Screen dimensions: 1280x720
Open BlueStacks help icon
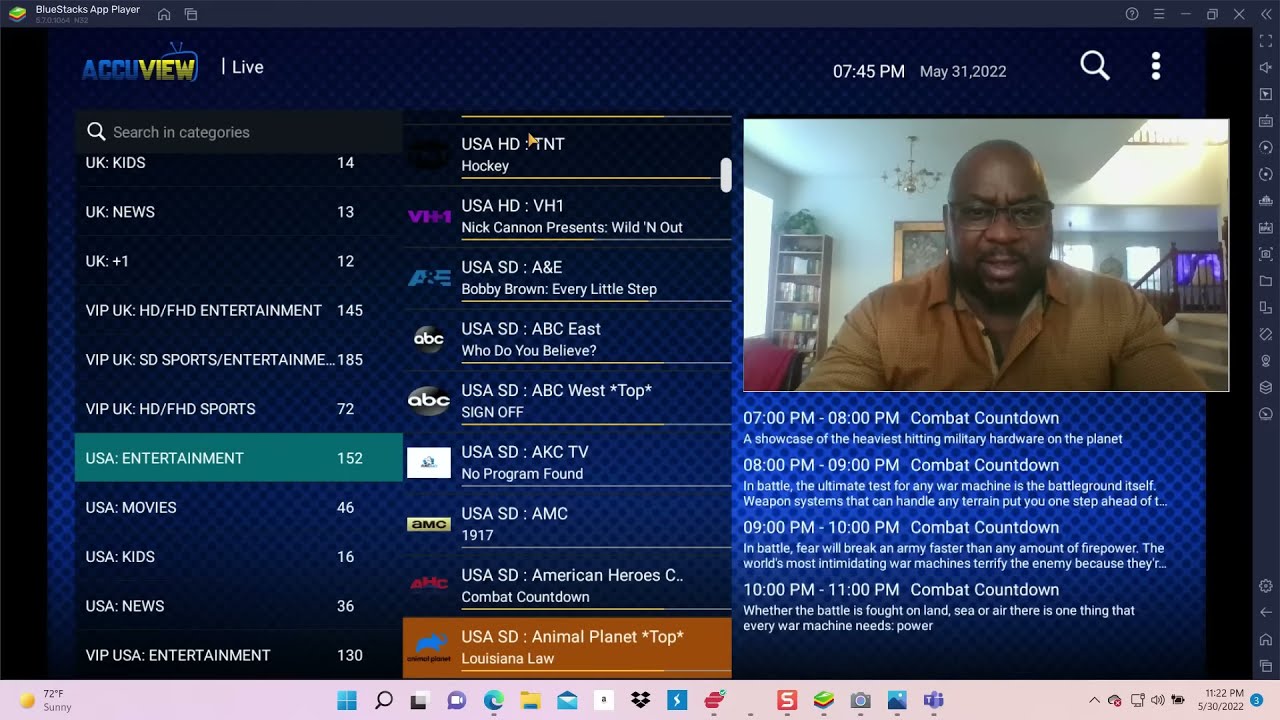click(x=1132, y=14)
